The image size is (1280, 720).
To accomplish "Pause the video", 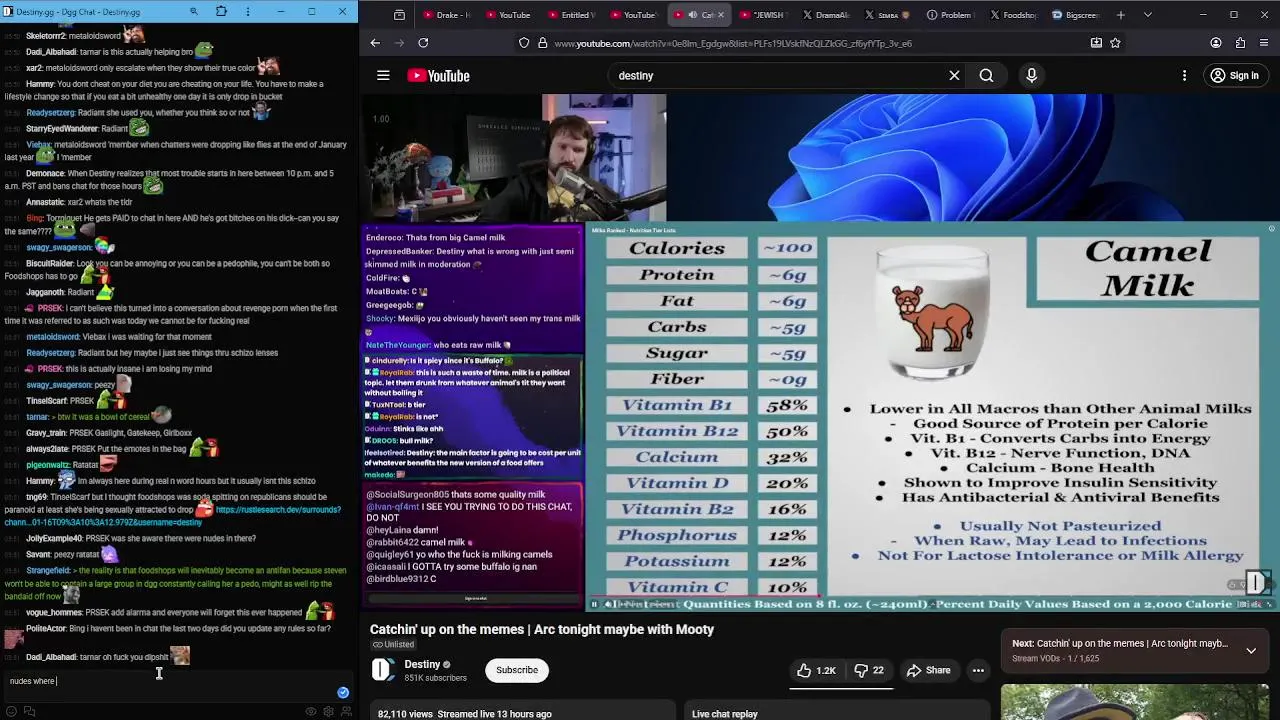I will pyautogui.click(x=594, y=604).
